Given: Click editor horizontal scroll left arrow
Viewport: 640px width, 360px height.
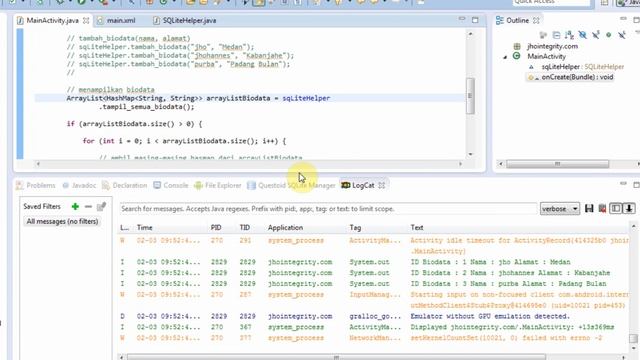Looking at the screenshot, I should (38, 164).
